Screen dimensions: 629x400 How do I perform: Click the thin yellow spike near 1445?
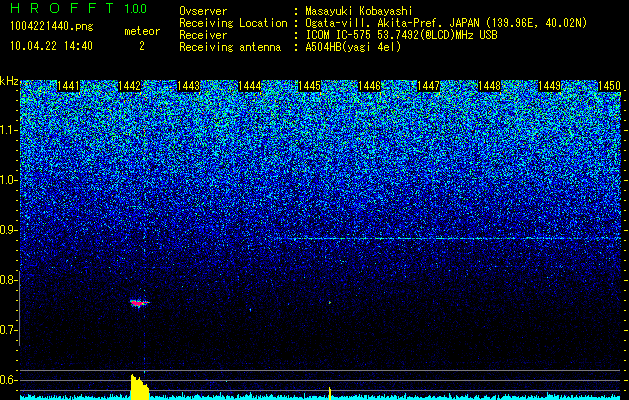tap(330, 393)
